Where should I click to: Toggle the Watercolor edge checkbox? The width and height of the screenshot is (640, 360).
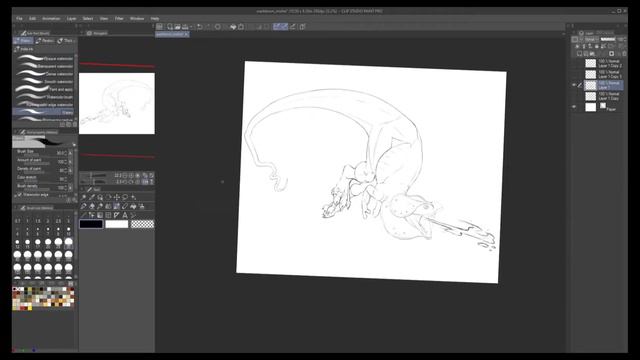click(x=19, y=195)
